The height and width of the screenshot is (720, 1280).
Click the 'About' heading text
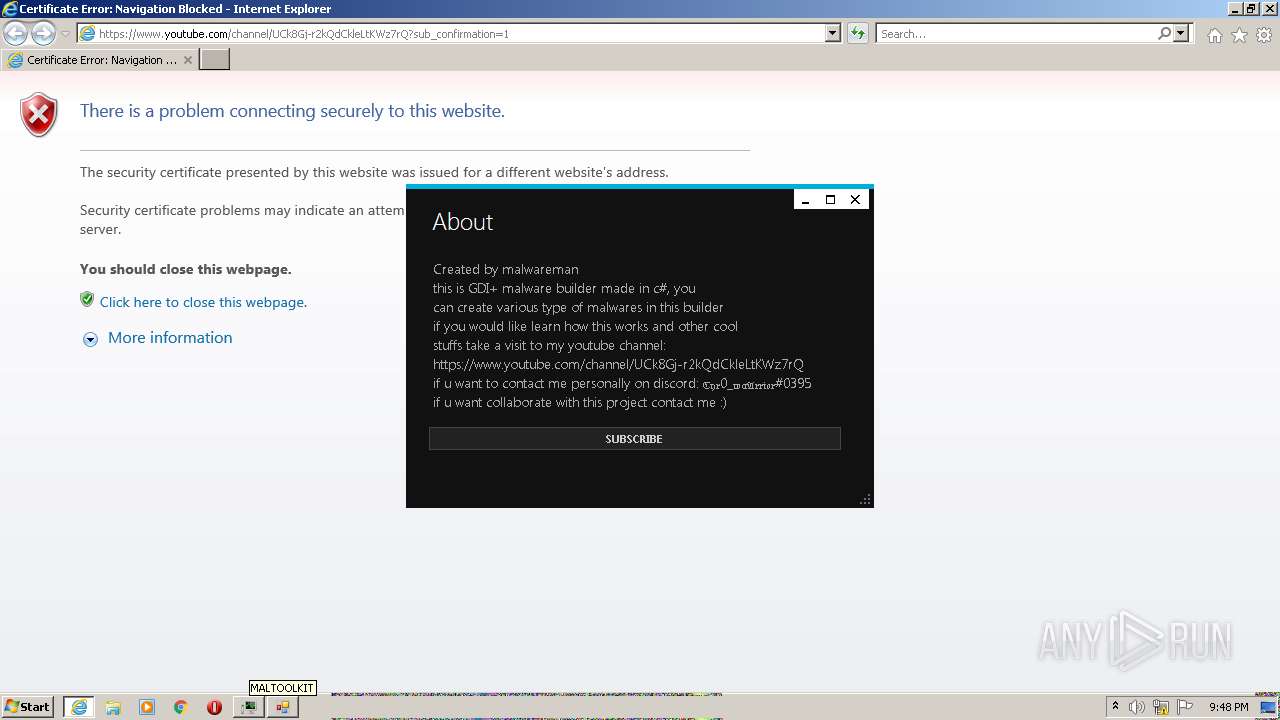pyautogui.click(x=463, y=222)
